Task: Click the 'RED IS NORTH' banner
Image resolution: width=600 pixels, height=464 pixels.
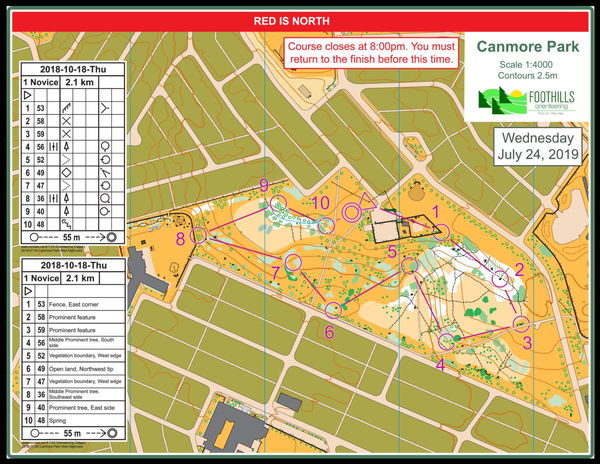Action: point(300,21)
